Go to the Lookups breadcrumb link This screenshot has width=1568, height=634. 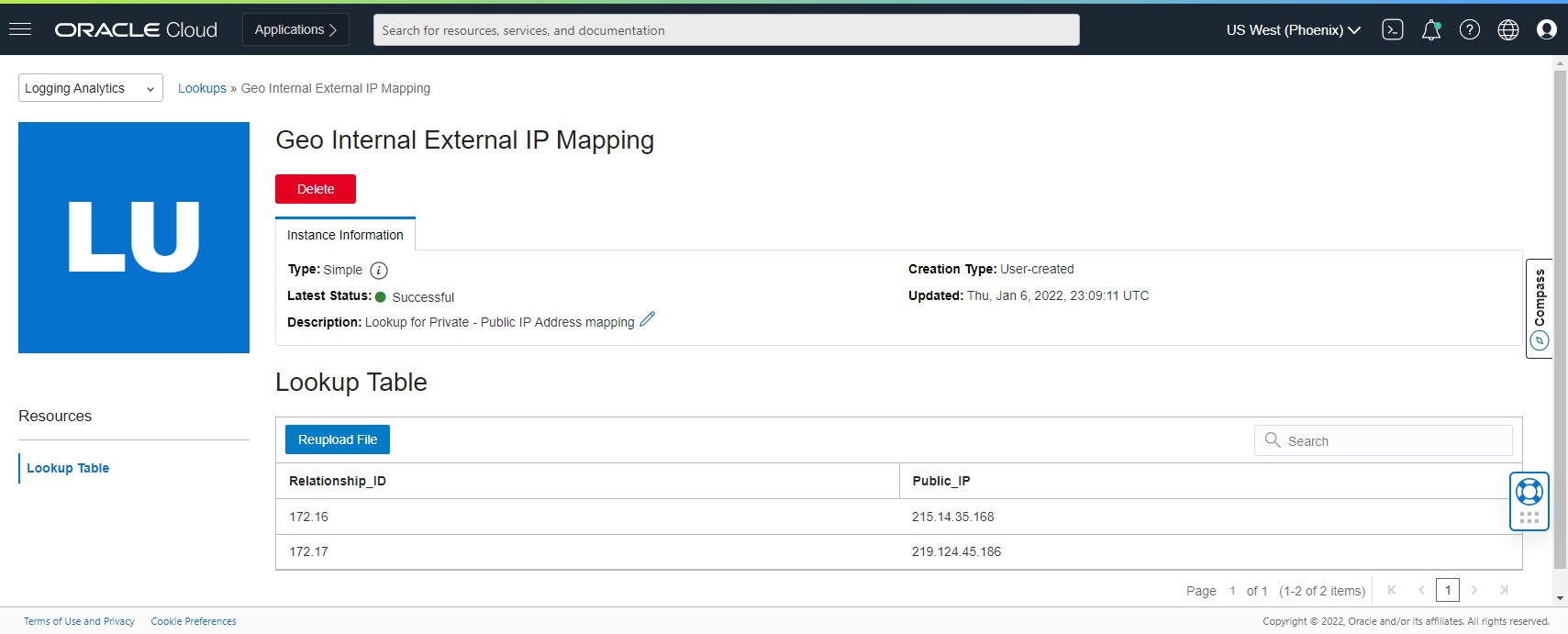[x=202, y=88]
